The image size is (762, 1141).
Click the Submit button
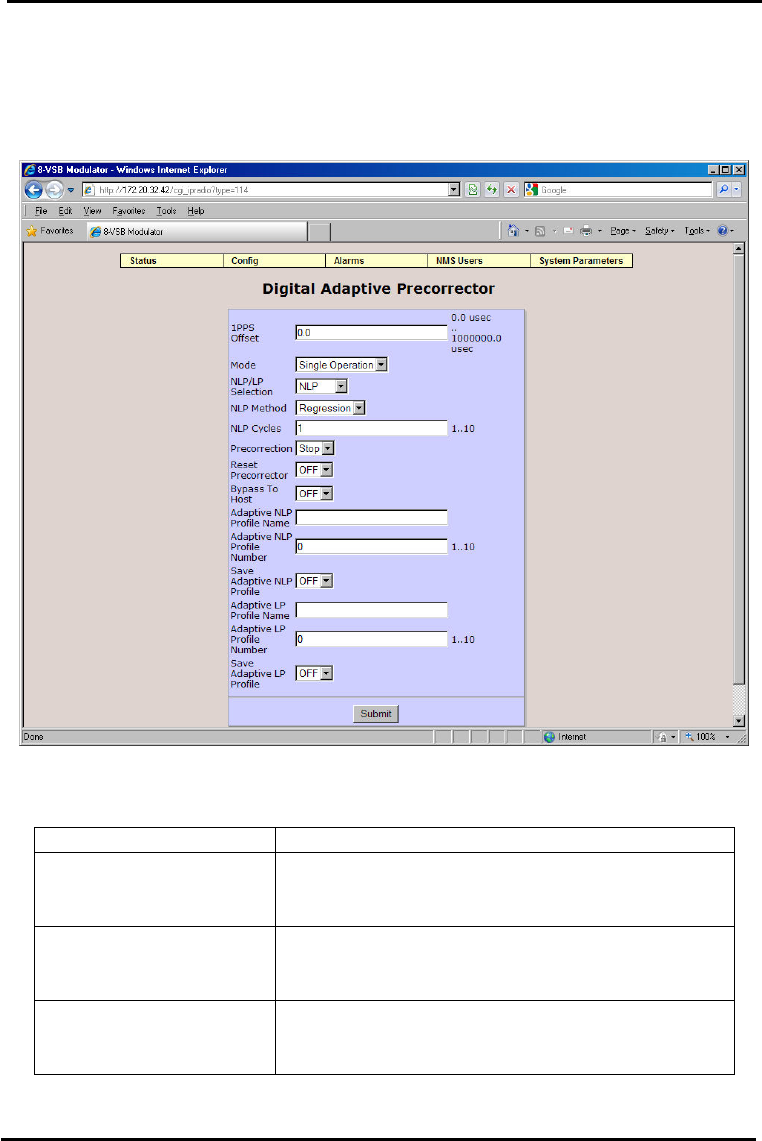[x=376, y=714]
